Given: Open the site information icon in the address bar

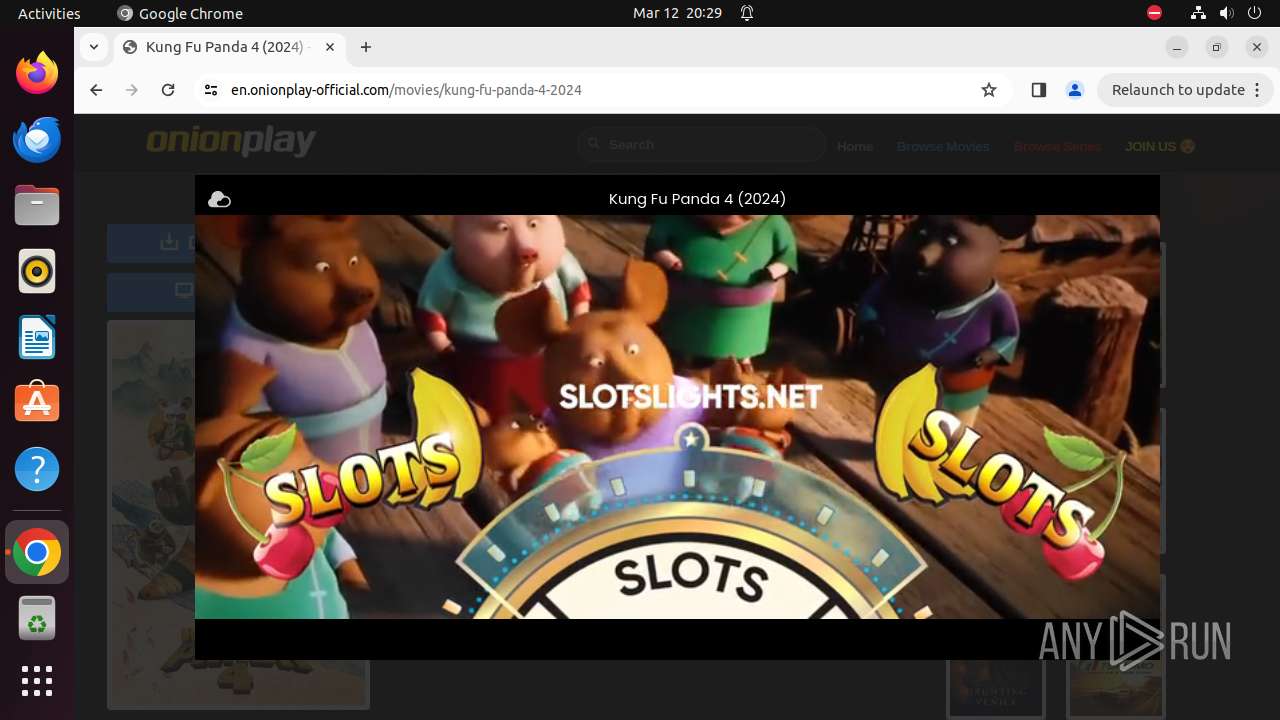Looking at the screenshot, I should (210, 90).
